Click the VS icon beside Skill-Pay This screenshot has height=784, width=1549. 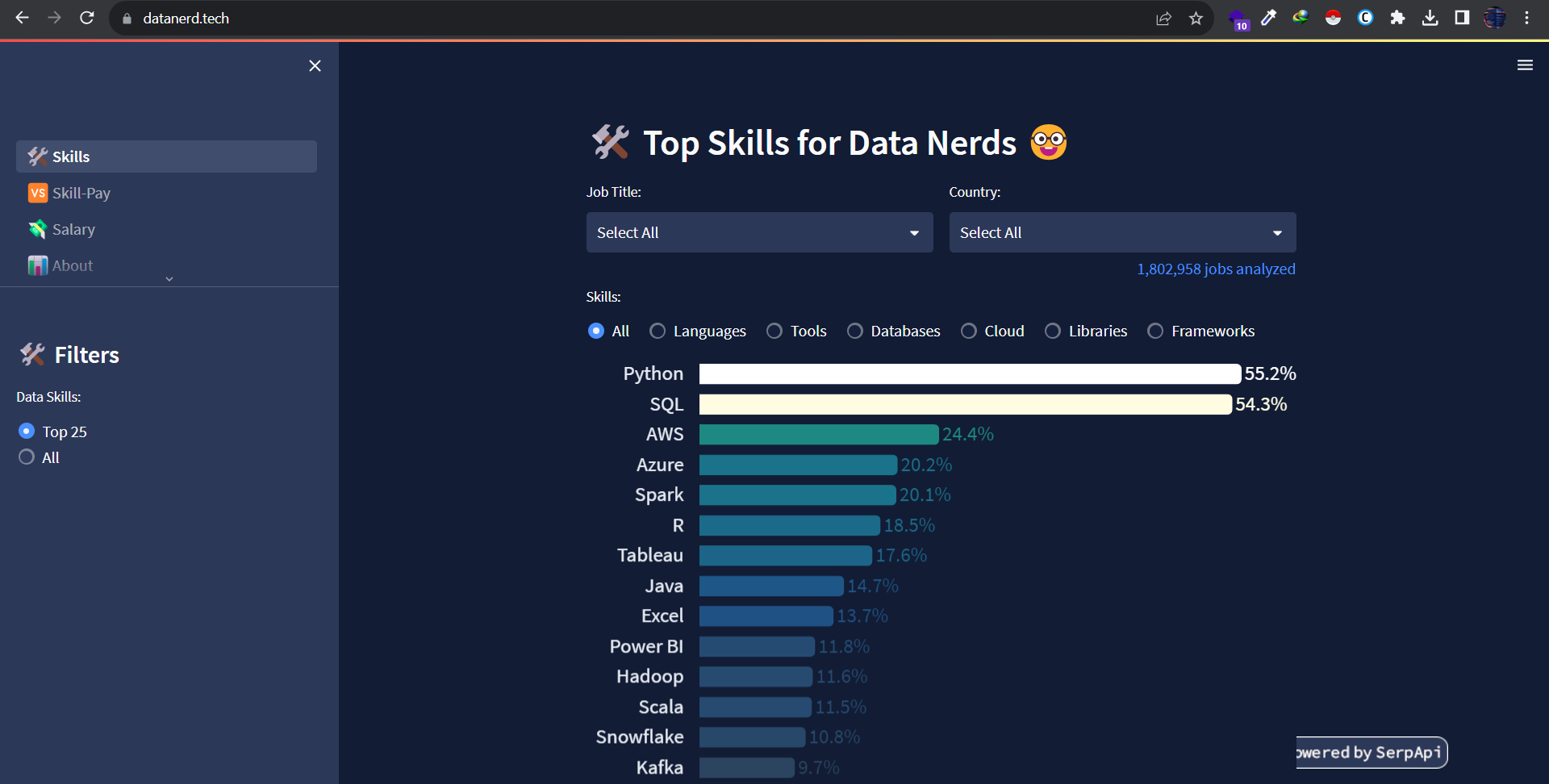[38, 193]
